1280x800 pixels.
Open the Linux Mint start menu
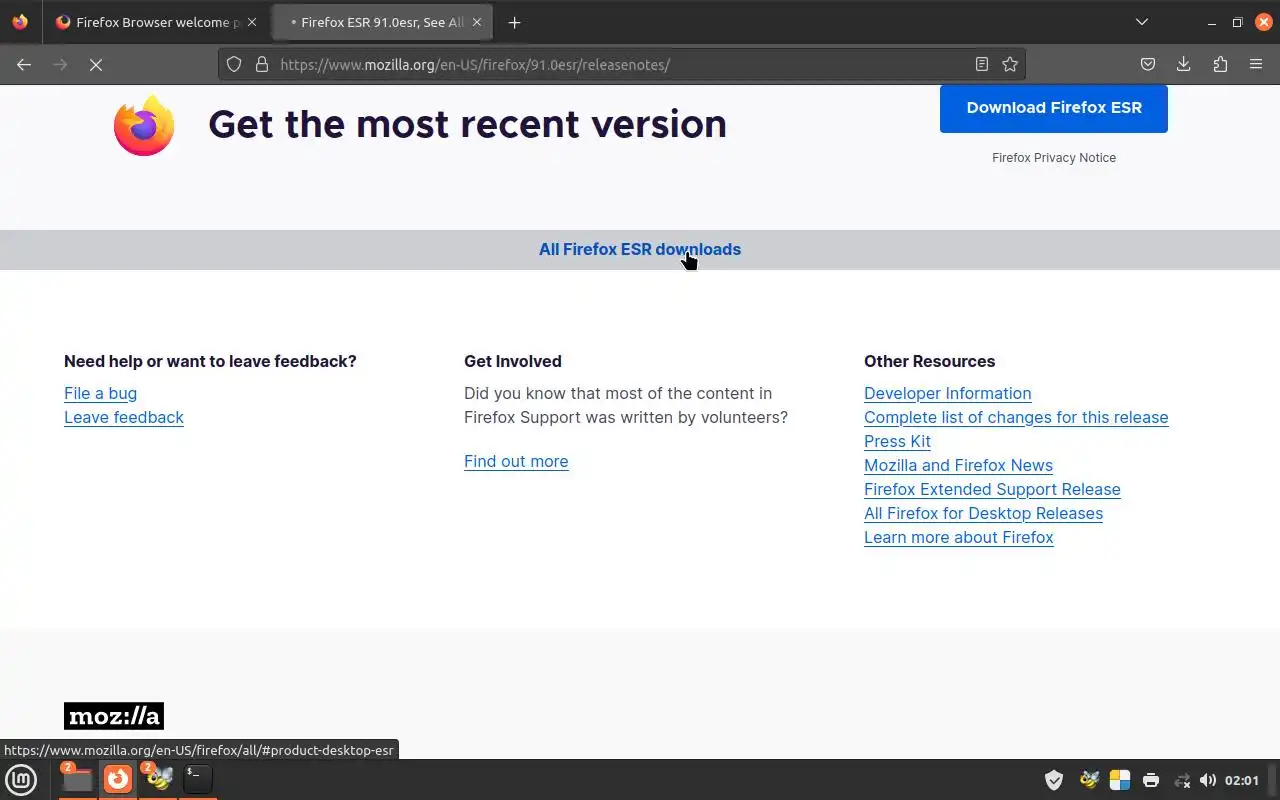pos(21,779)
